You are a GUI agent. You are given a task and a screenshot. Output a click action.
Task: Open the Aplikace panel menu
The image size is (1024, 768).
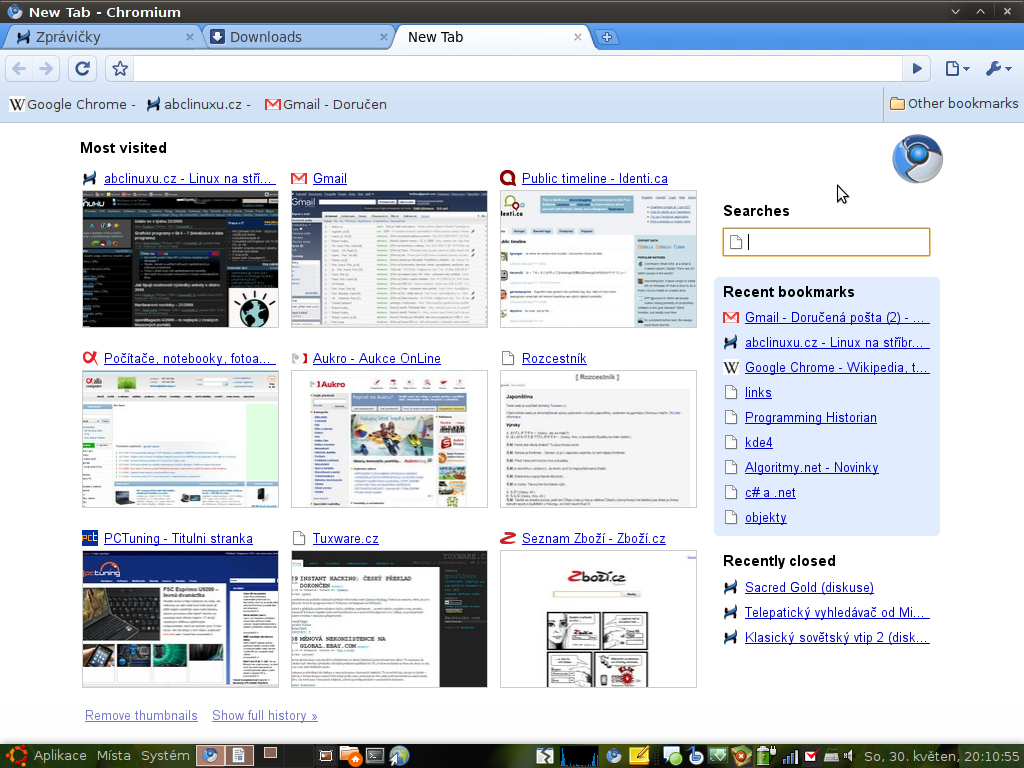(59, 756)
